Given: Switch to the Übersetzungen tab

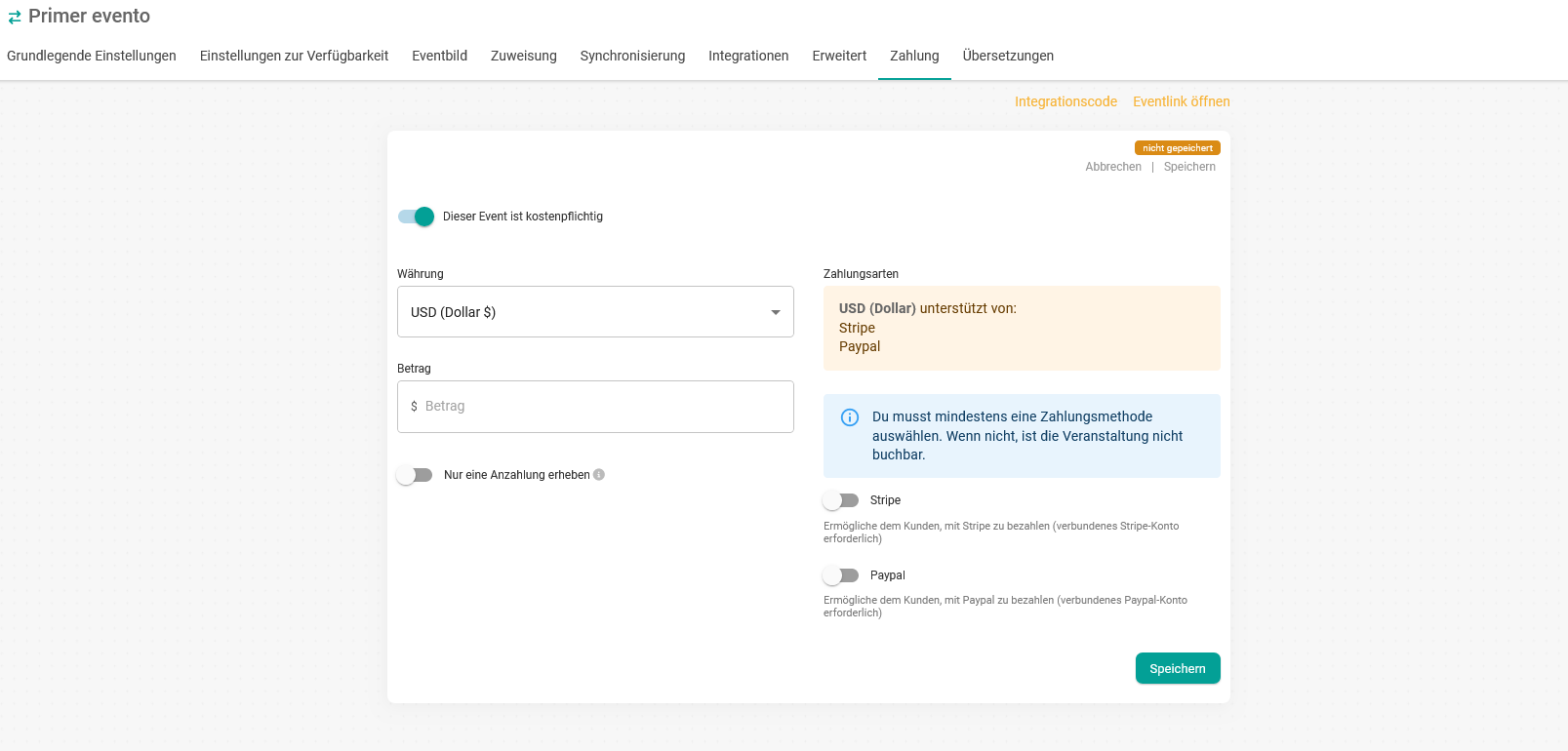Looking at the screenshot, I should pos(1008,56).
